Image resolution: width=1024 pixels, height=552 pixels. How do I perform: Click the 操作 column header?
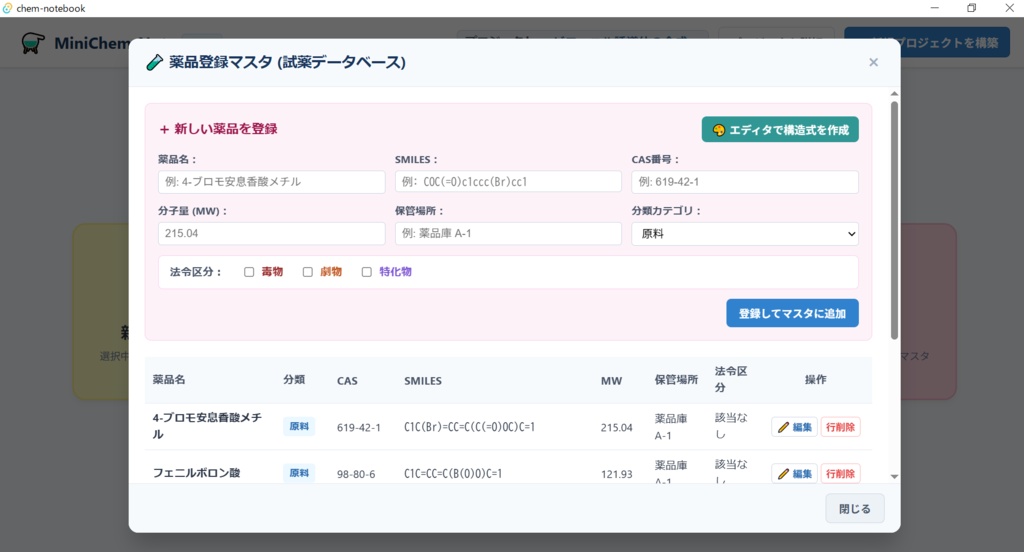816,380
